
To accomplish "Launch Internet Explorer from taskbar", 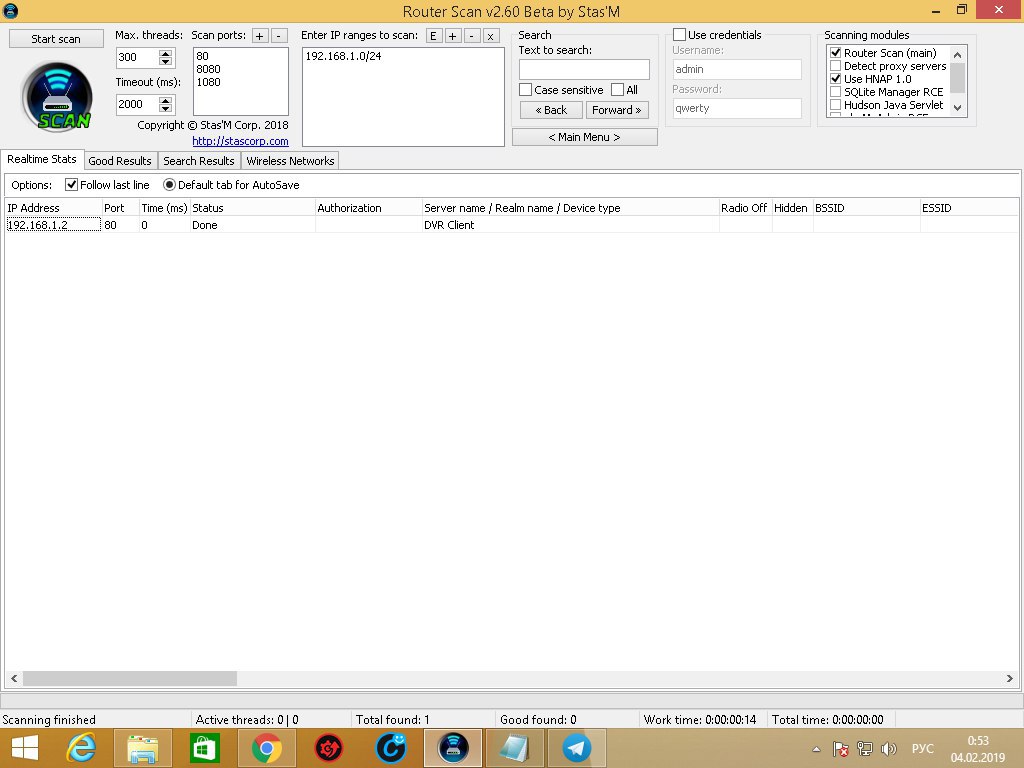I will pos(82,748).
